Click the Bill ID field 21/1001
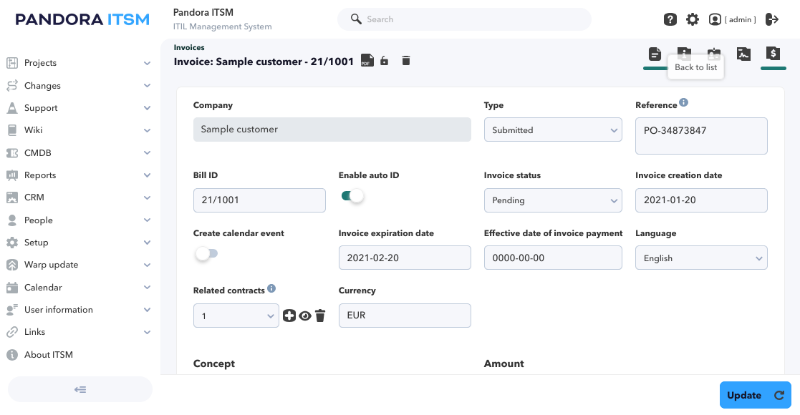The image size is (800, 415). [x=259, y=200]
